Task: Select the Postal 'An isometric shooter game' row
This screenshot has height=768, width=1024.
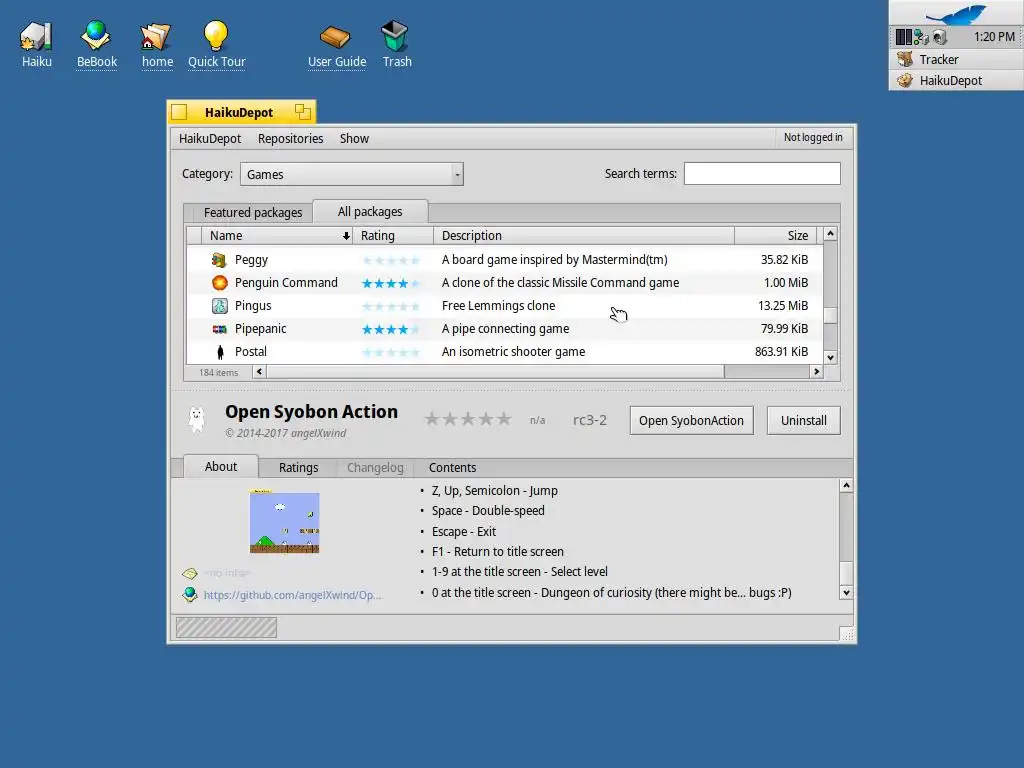Action: pos(504,352)
